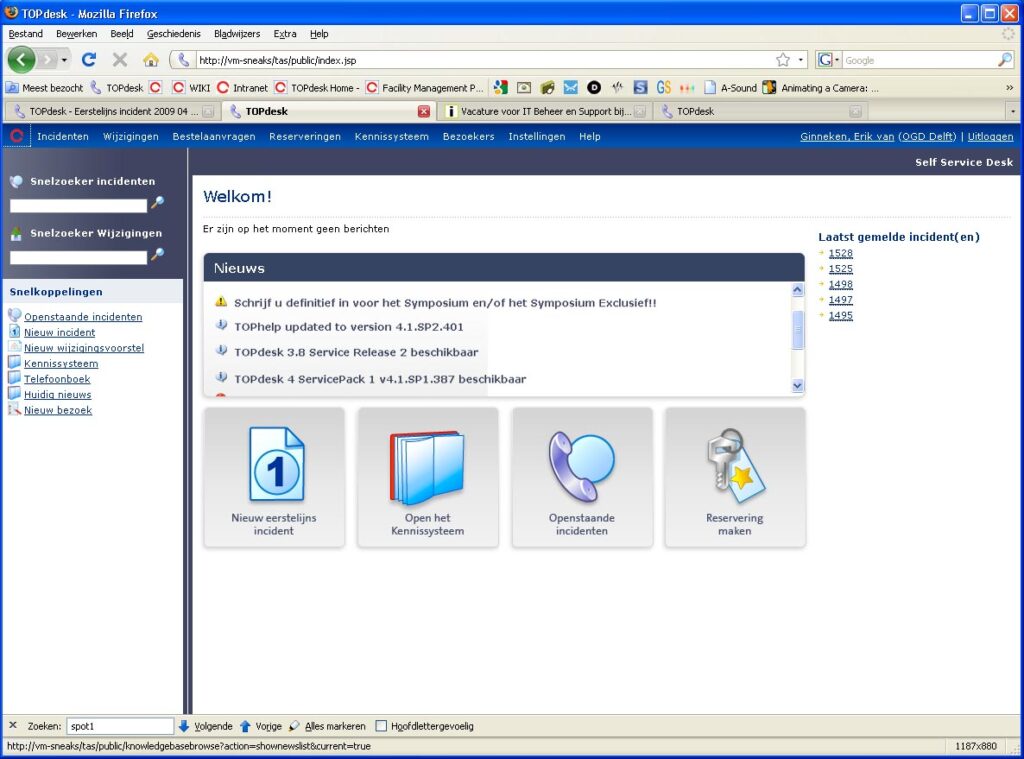Click the Uitloggen link
The image size is (1024, 759).
click(990, 137)
